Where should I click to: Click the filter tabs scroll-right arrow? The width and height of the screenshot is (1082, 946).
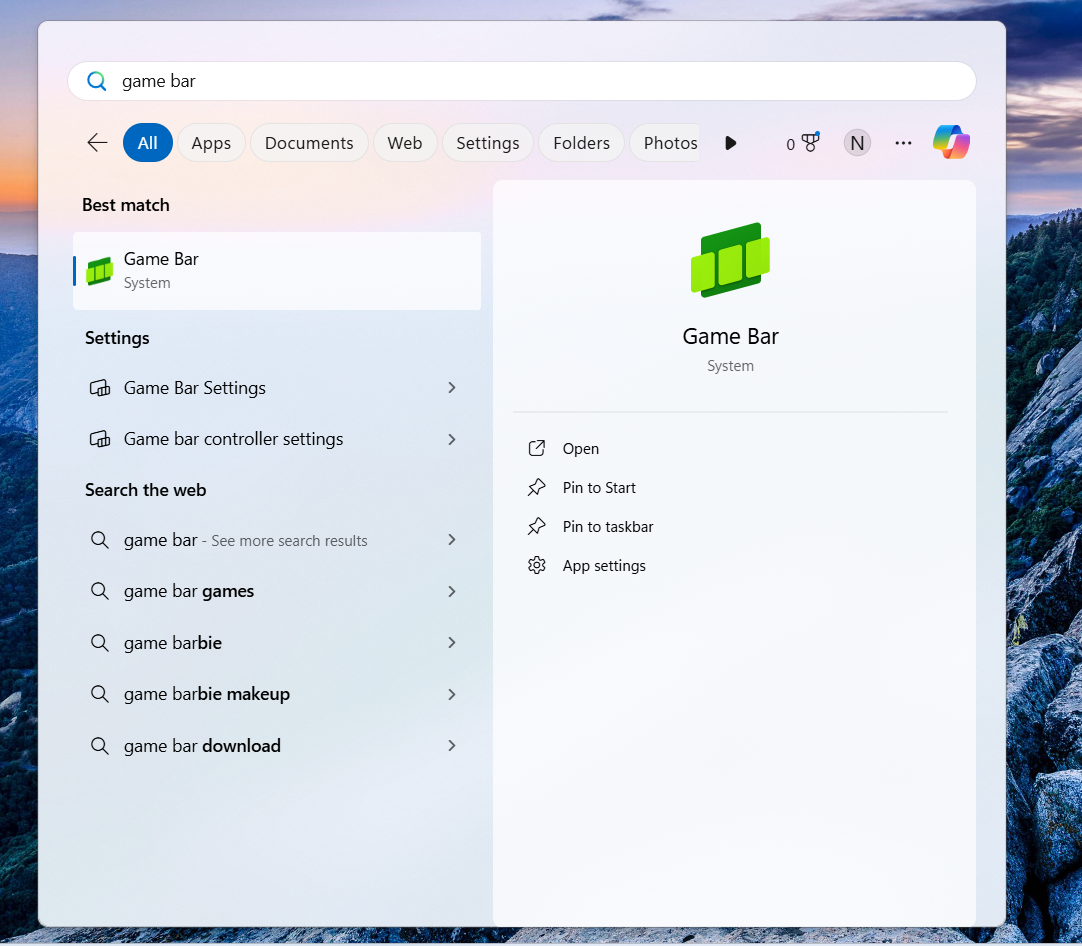pyautogui.click(x=730, y=143)
